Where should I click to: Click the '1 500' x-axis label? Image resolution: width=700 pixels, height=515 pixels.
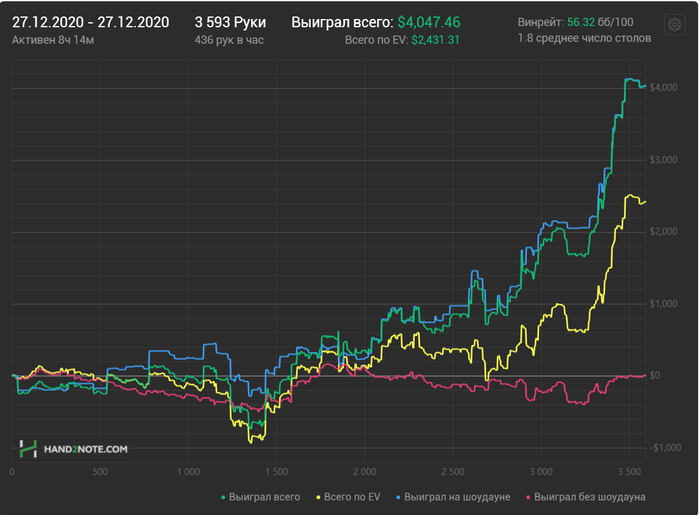[x=277, y=472]
